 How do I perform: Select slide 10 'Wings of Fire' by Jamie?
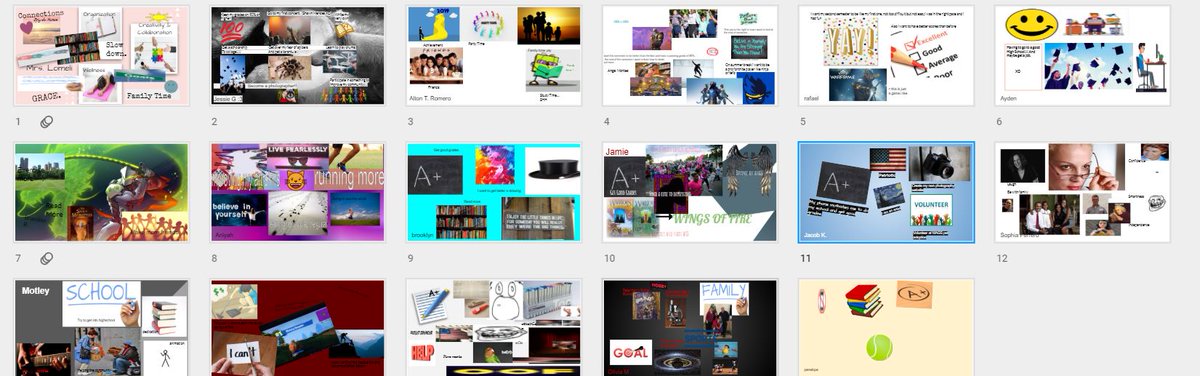coord(690,192)
